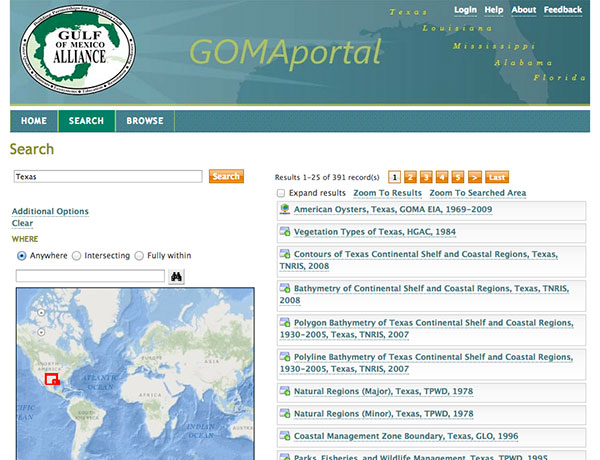The height and width of the screenshot is (460, 600).
Task: Click the icon beside Bathymetry of Continental Shelf
Action: [285, 288]
